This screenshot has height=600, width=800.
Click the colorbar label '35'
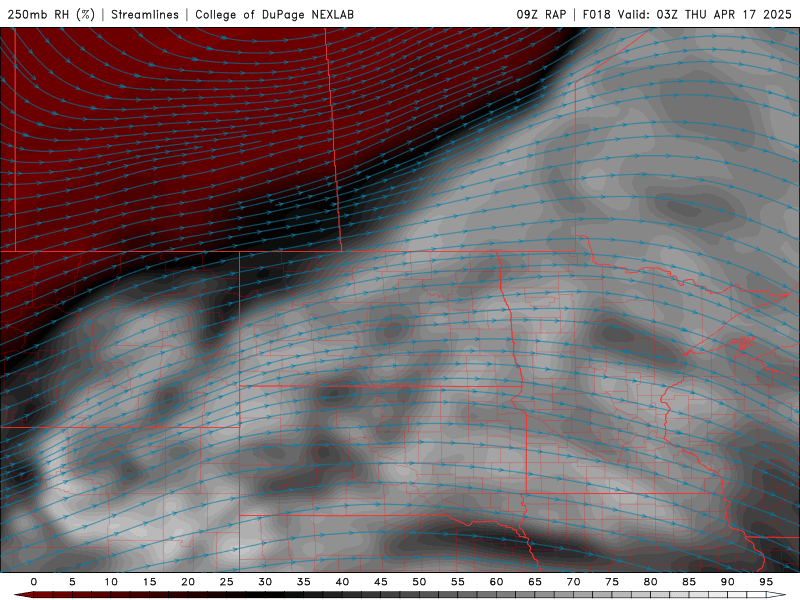pyautogui.click(x=304, y=582)
